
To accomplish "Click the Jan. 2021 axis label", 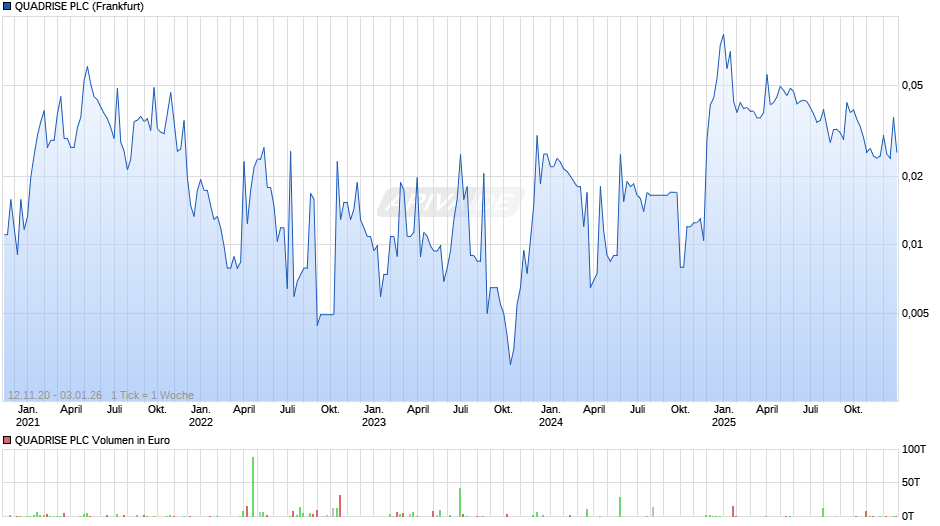I will click(28, 416).
